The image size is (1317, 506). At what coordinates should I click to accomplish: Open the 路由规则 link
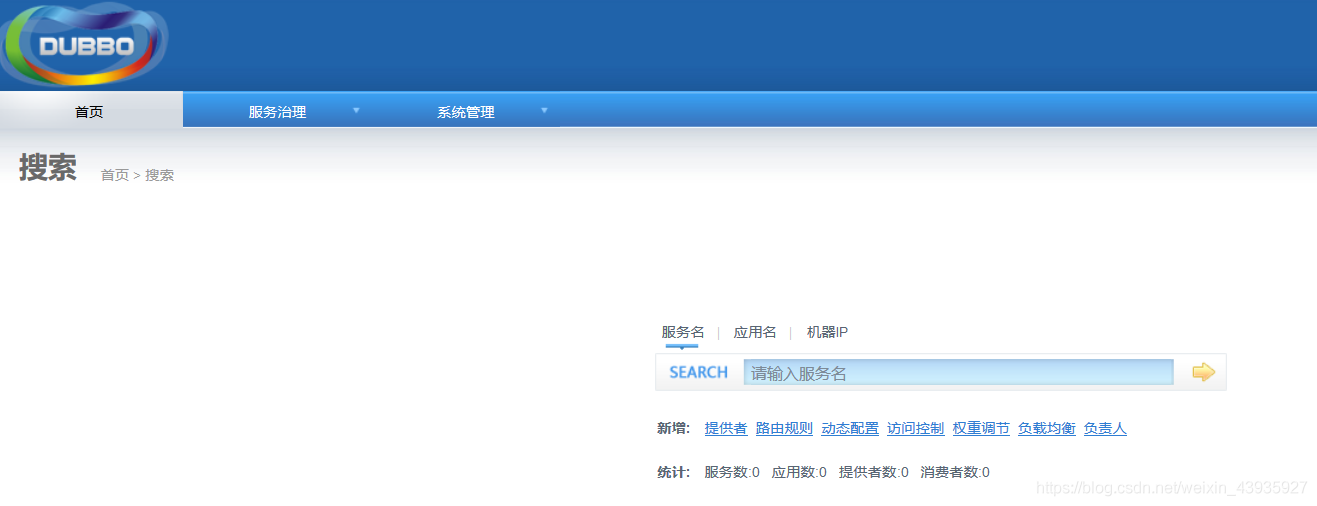pyautogui.click(x=784, y=428)
